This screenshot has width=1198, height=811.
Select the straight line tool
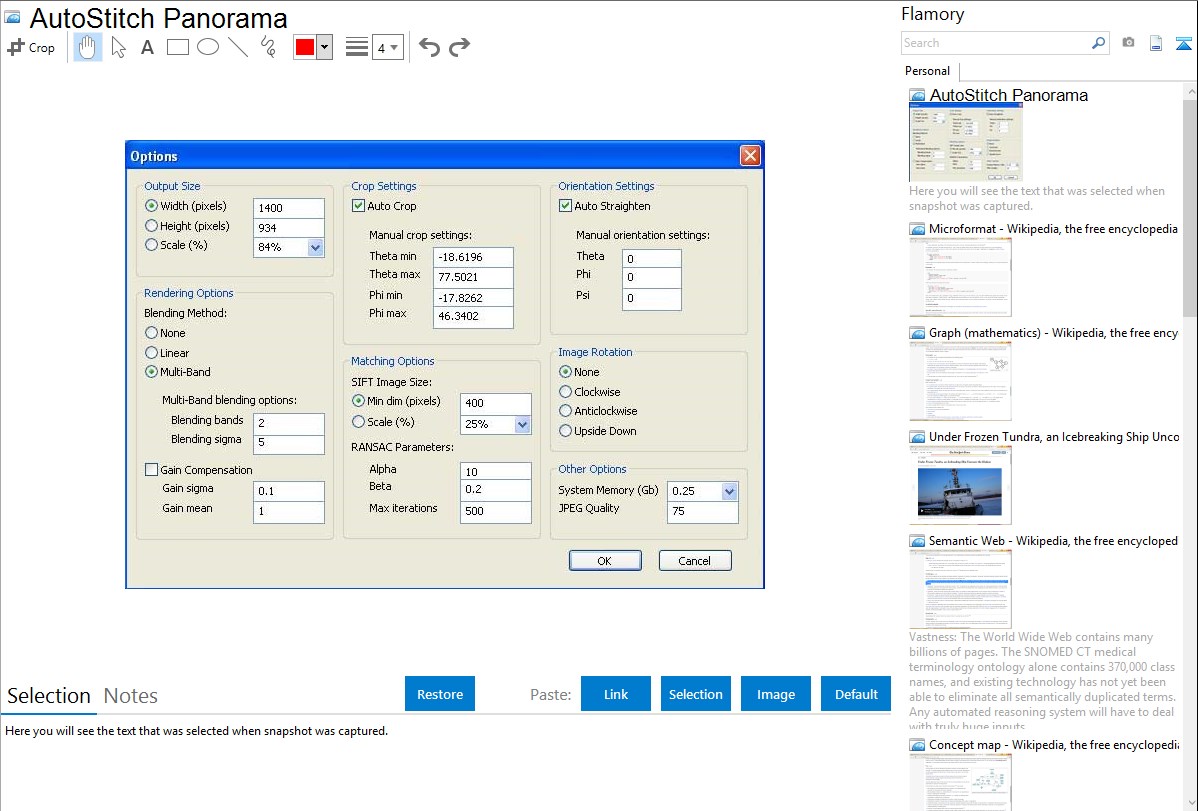tap(238, 47)
